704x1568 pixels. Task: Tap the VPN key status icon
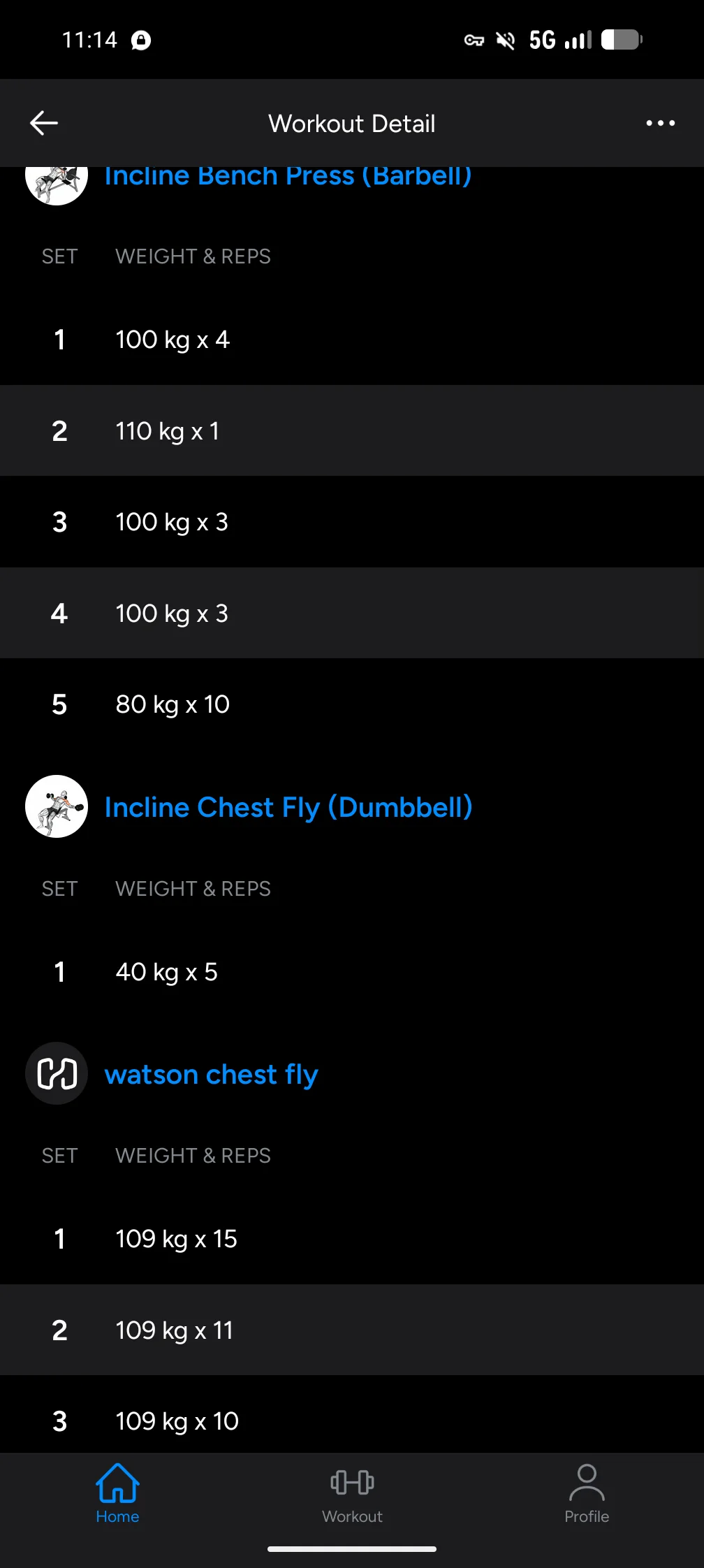(474, 41)
